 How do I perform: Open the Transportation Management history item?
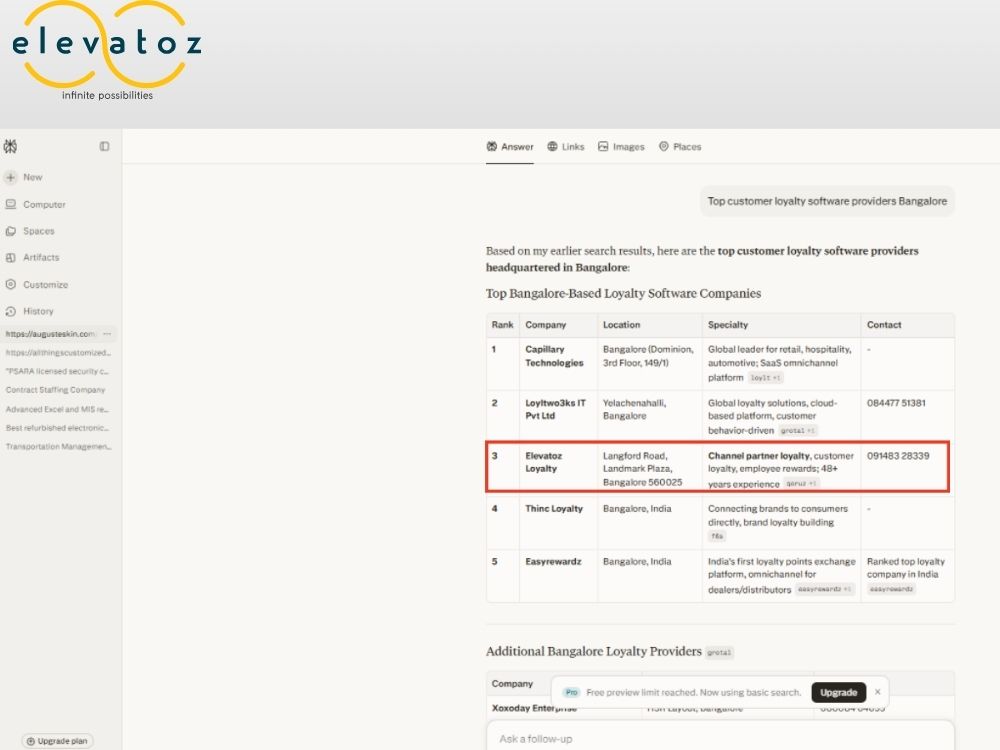pos(59,446)
